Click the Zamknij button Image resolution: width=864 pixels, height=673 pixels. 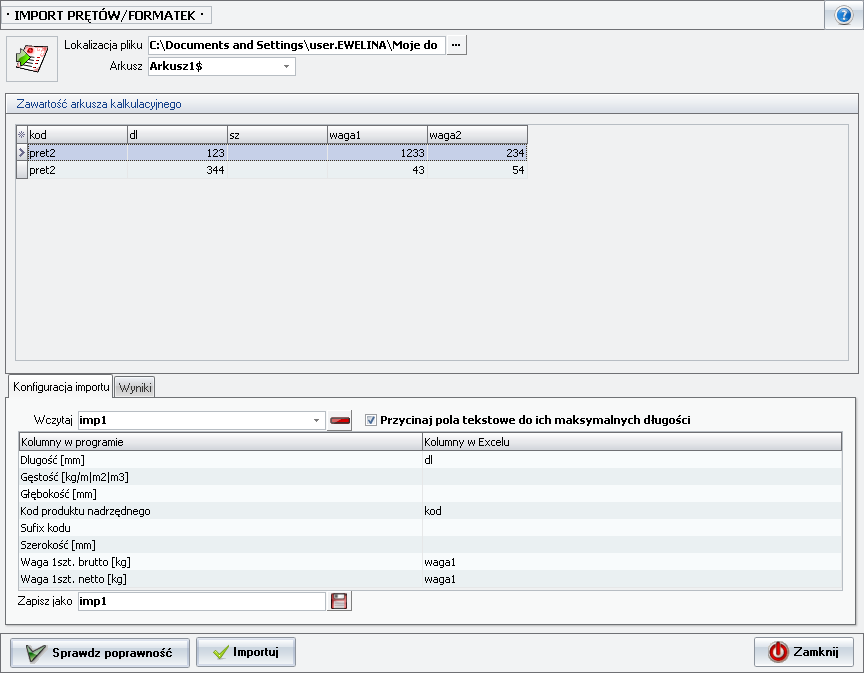pyautogui.click(x=804, y=652)
